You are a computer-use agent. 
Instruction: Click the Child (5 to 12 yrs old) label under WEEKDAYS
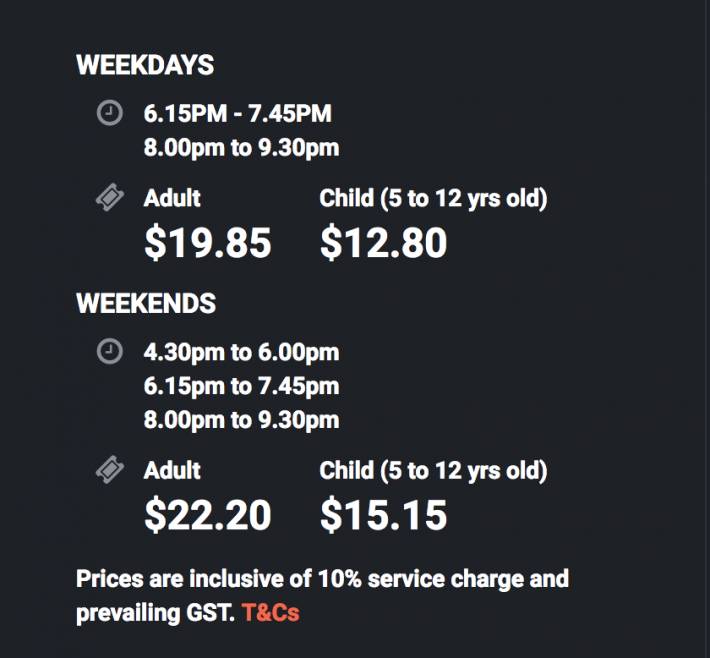pyautogui.click(x=433, y=198)
